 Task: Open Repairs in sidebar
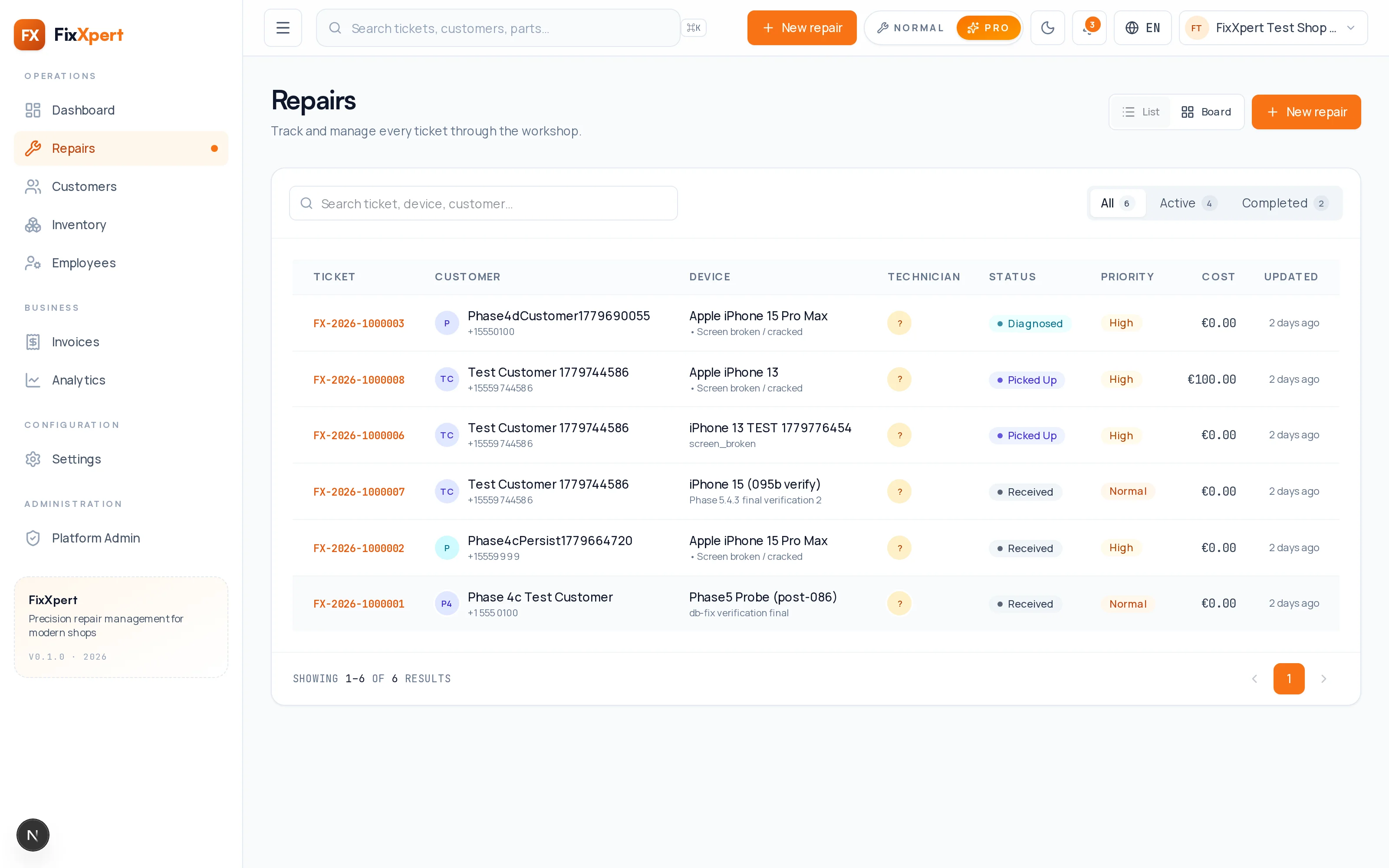[121, 148]
